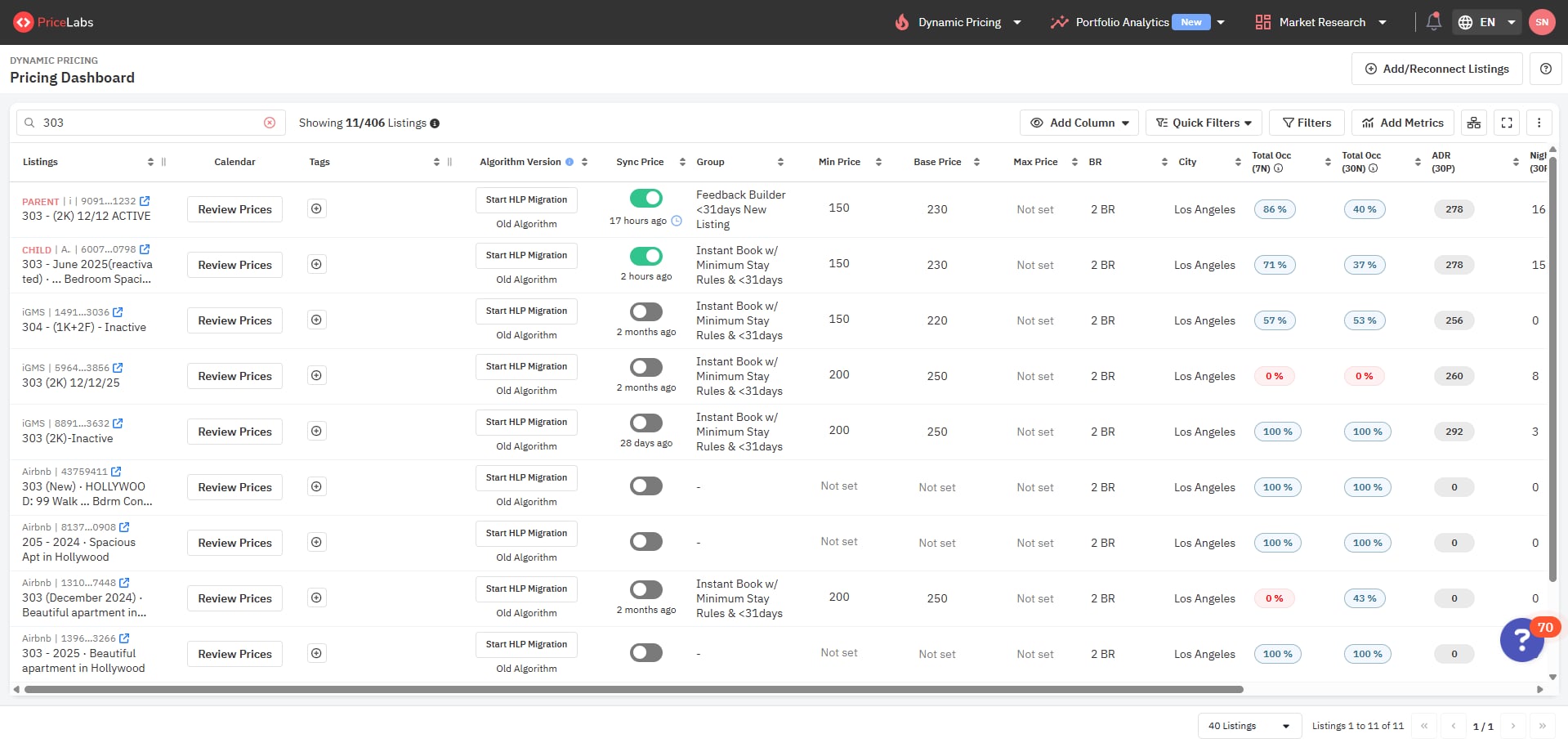Enable sync price for 304 Inactive listing
This screenshot has width=1568, height=743.
646,311
